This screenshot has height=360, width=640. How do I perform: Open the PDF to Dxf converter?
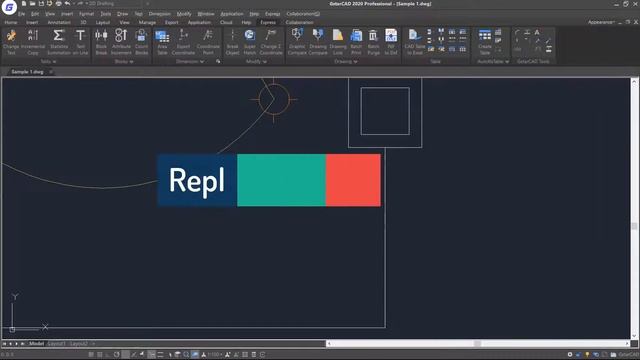[391, 42]
